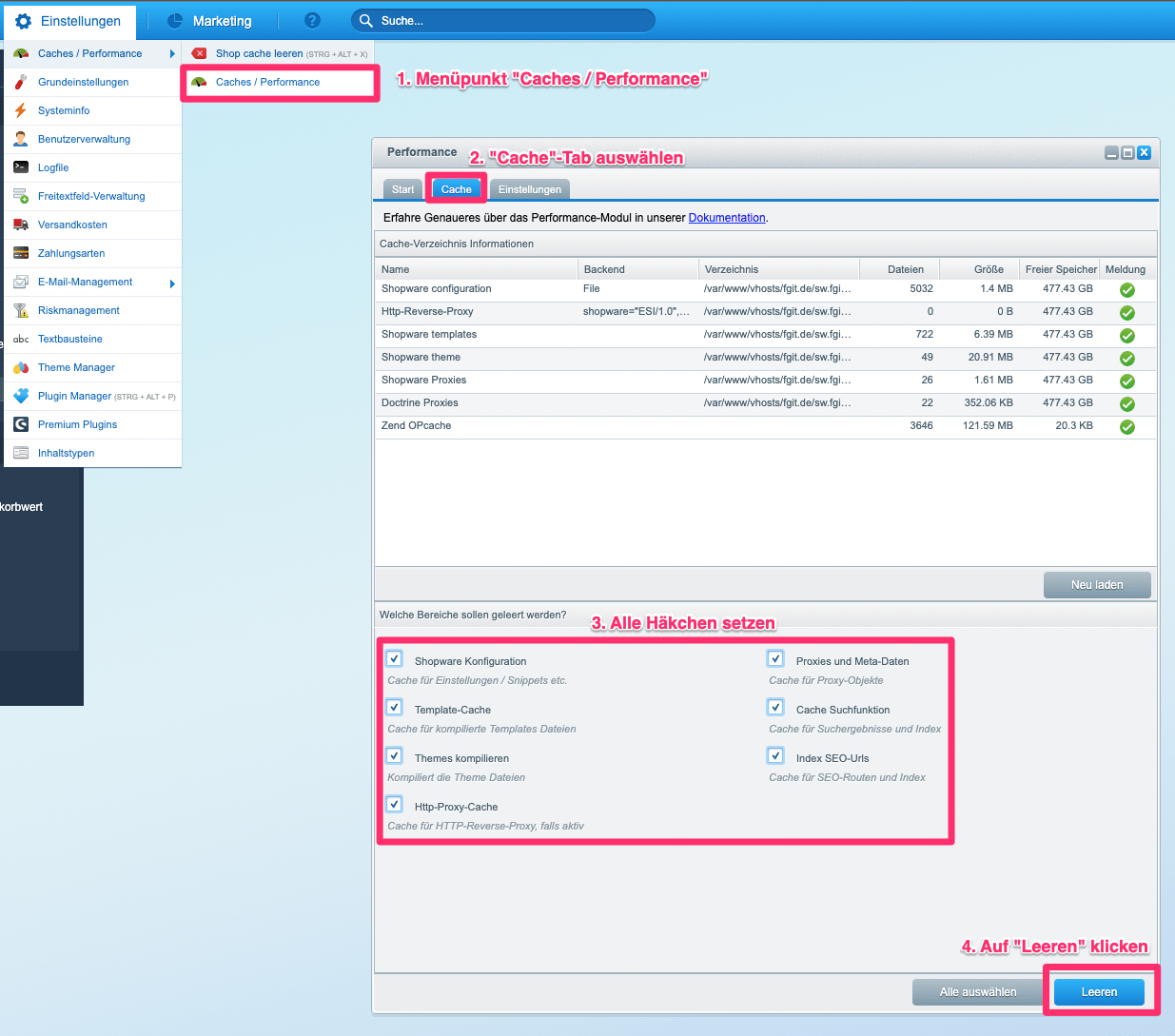Click the Freitextfeld-Verwaltung icon

point(21,197)
